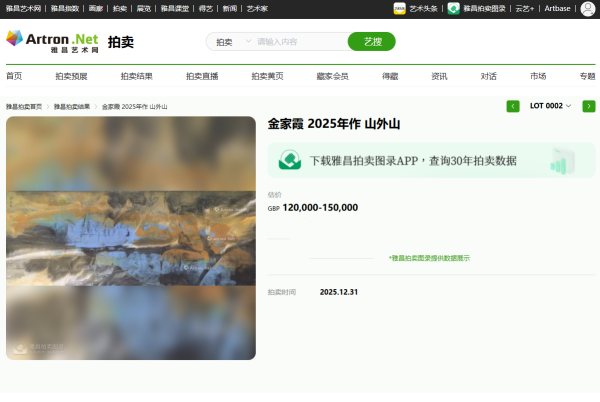600x402 pixels.
Task: Click 雅昌课堂 in top bar
Action: pyautogui.click(x=175, y=8)
